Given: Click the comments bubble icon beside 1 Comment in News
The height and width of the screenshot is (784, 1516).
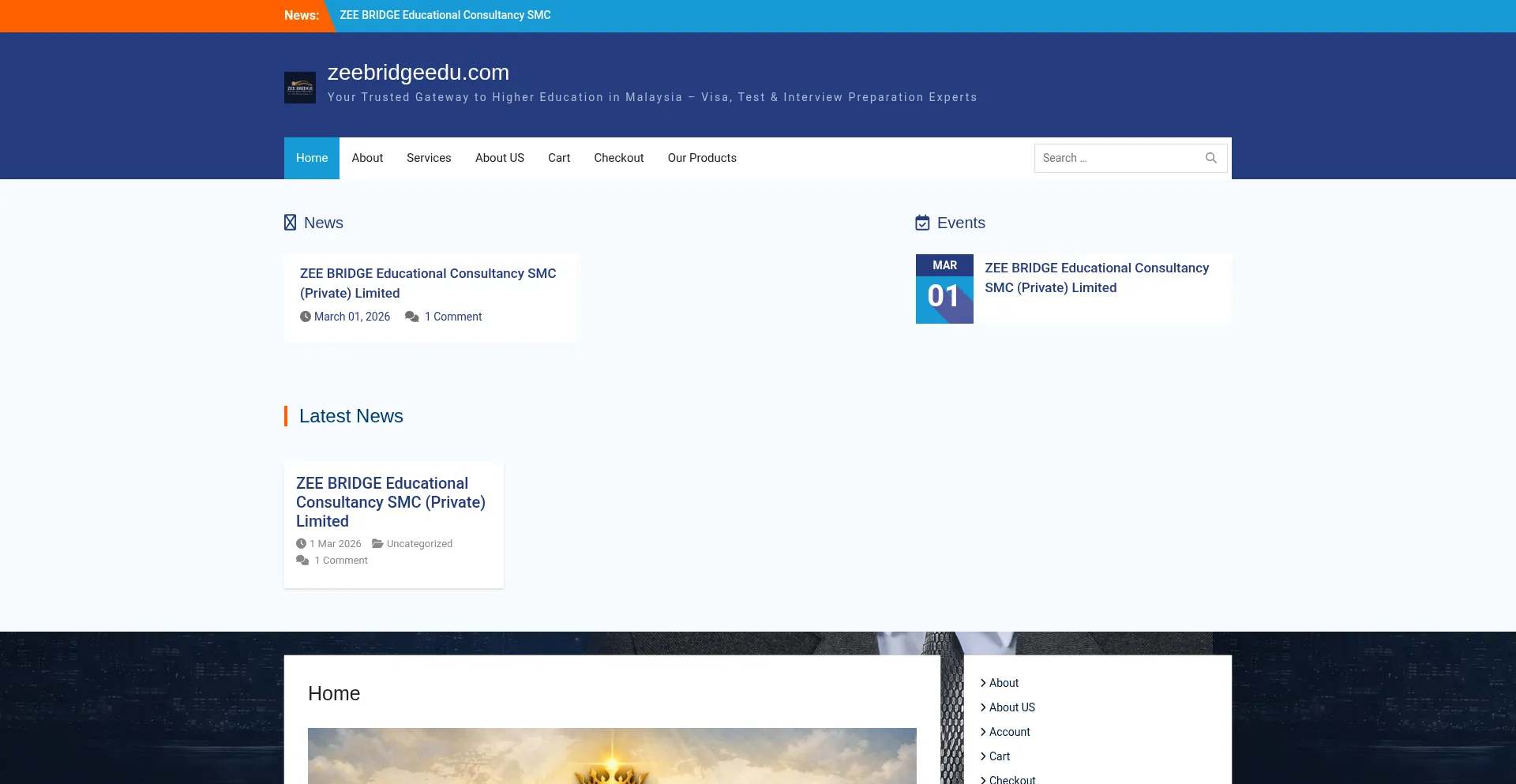Looking at the screenshot, I should point(412,317).
